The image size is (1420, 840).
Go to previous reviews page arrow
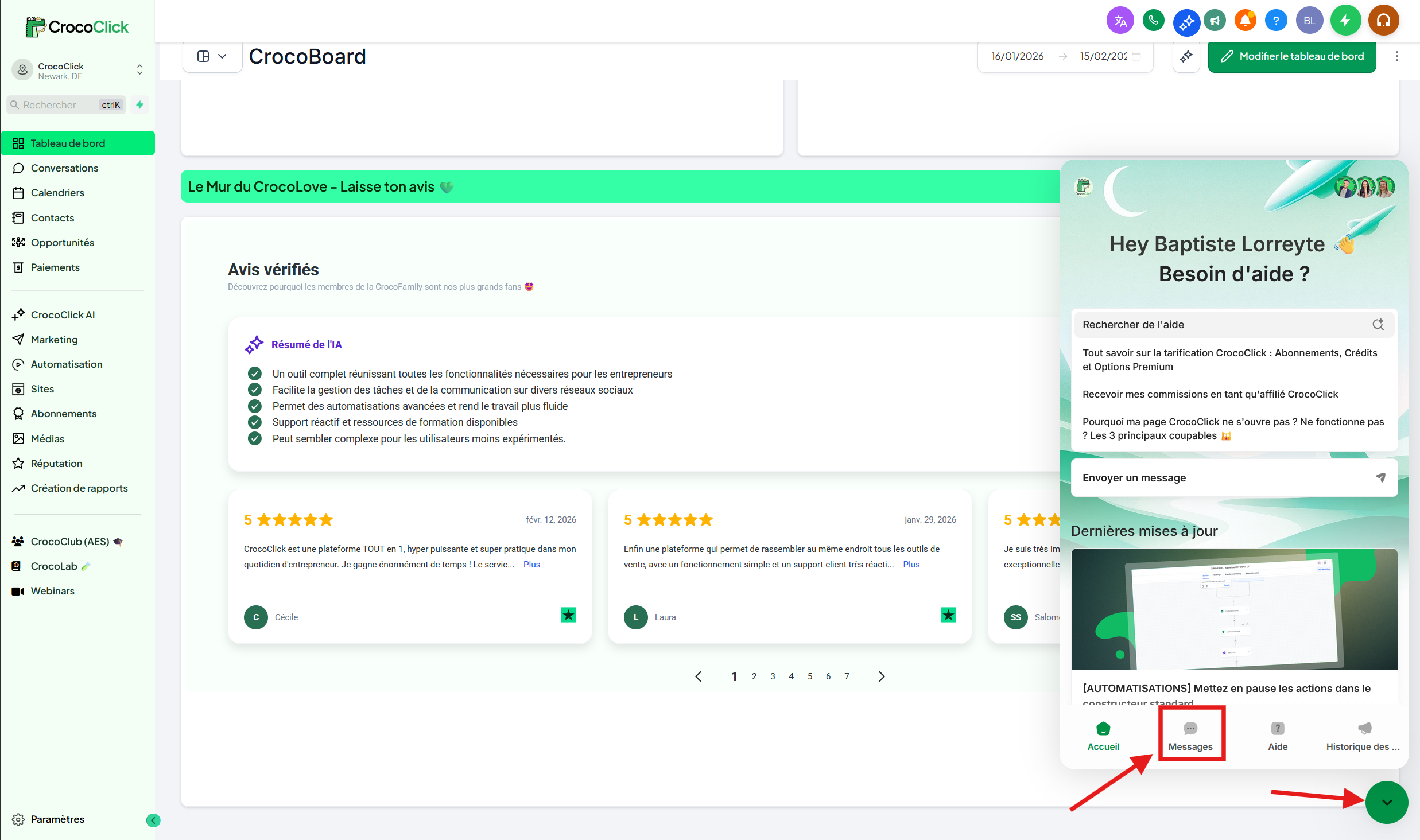(699, 676)
